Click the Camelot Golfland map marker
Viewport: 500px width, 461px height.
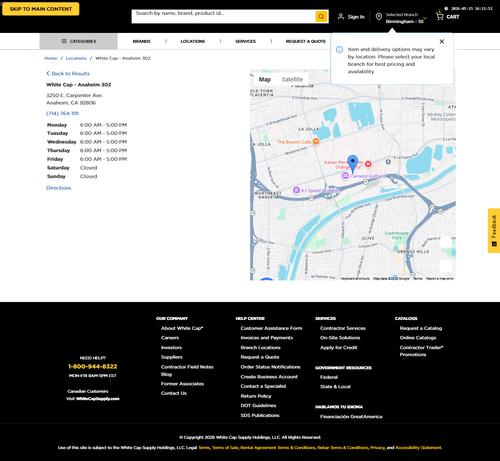click(x=345, y=176)
